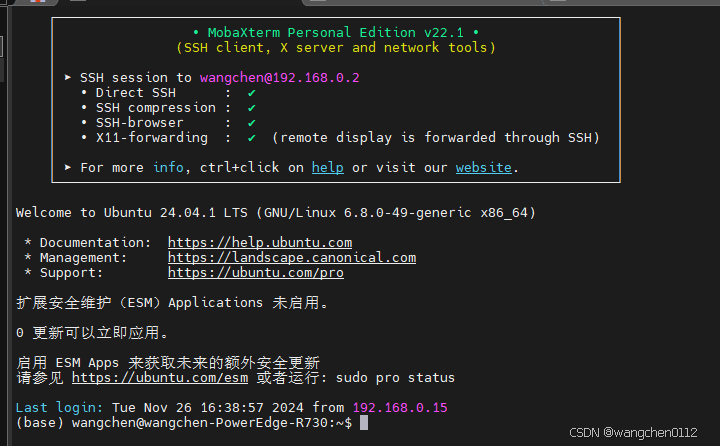Click the MobaXterm Personal Edition title text
This screenshot has height=446, width=720.
click(x=336, y=33)
